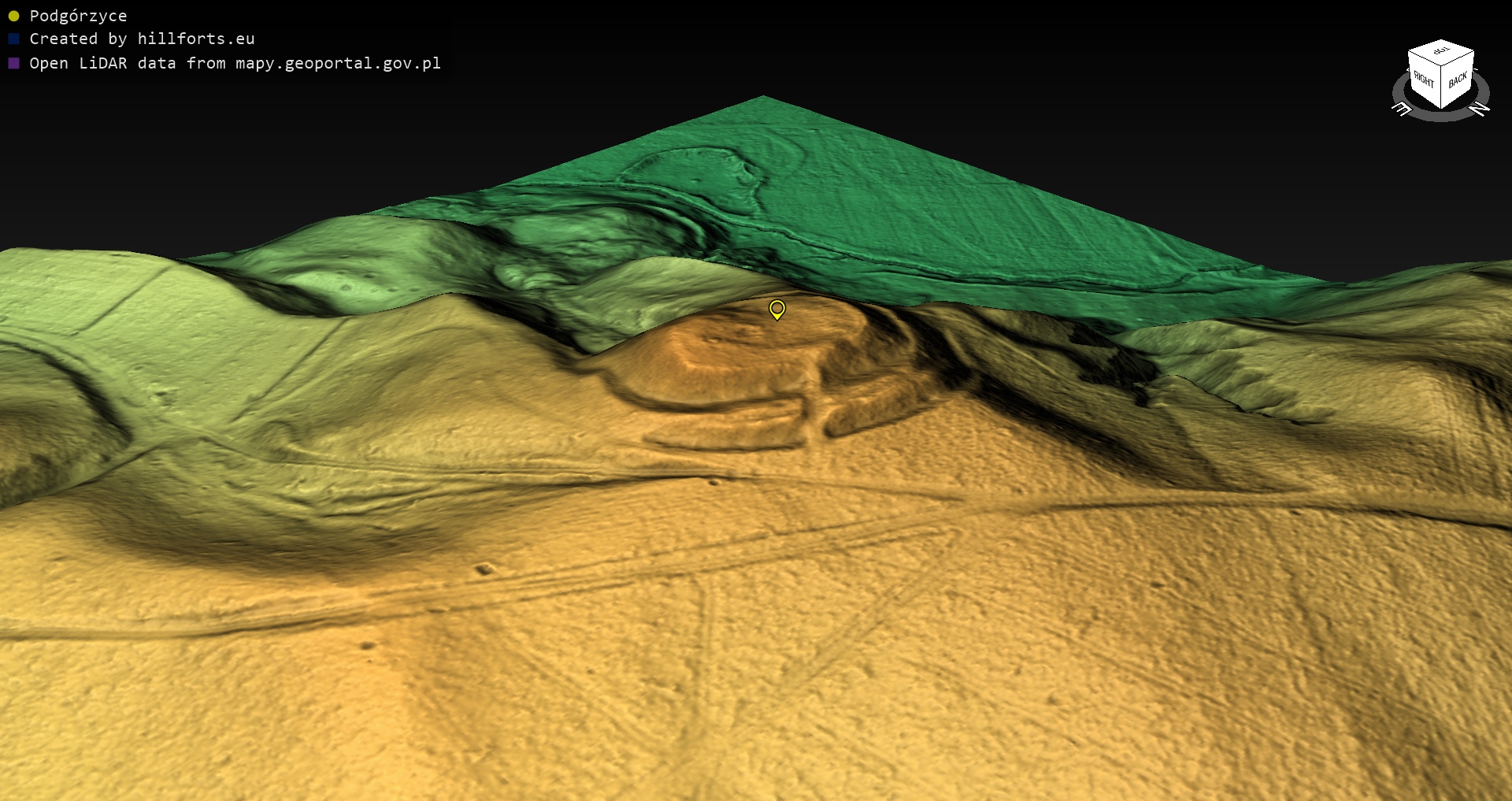Viewport: 1512px width, 801px height.
Task: Click the cube edge between TOP and BACK
Action: point(1458,58)
